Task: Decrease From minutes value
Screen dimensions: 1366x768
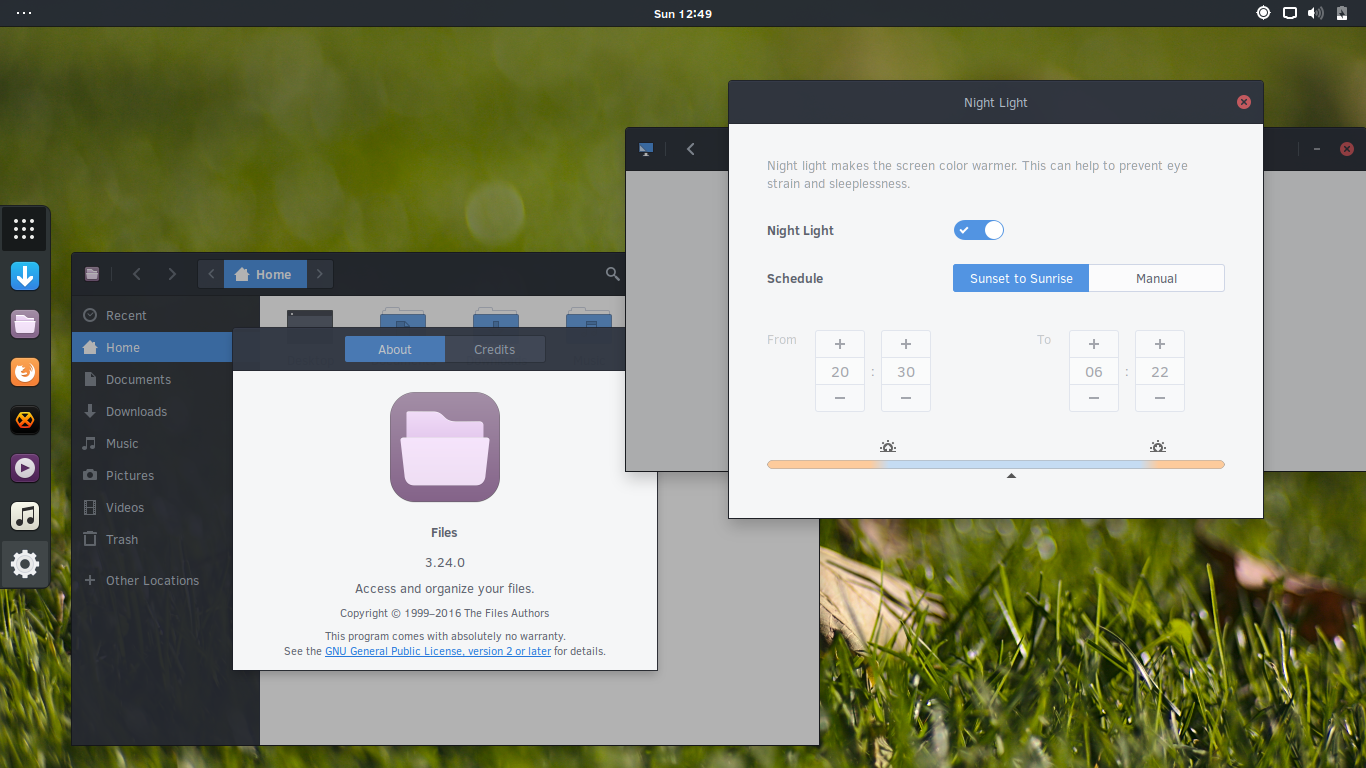Action: (906, 398)
